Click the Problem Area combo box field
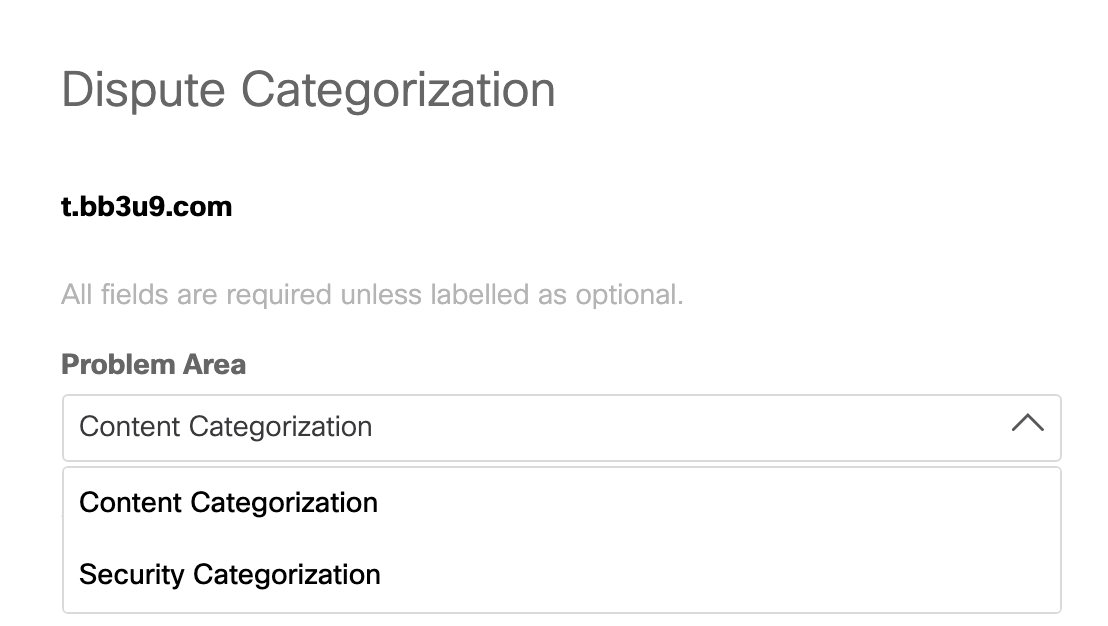Image resolution: width=1108 pixels, height=626 pixels. (560, 427)
